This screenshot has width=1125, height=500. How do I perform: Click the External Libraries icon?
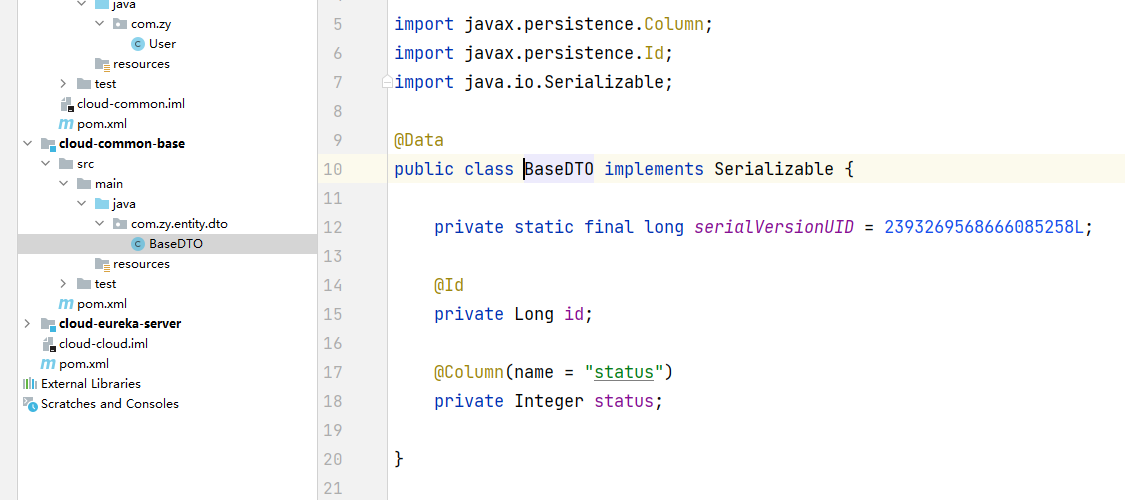[30, 384]
